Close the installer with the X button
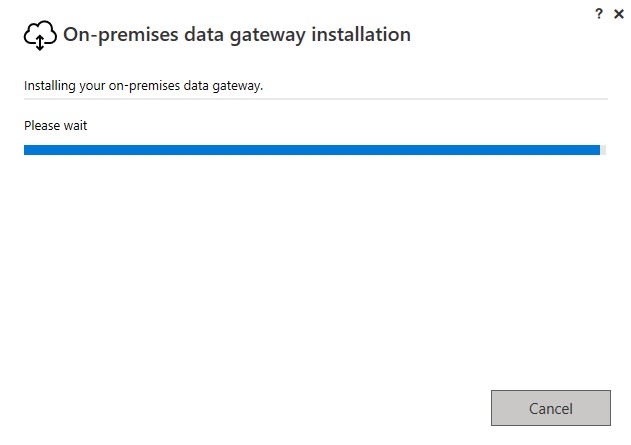This screenshot has height=445, width=631. coord(618,14)
